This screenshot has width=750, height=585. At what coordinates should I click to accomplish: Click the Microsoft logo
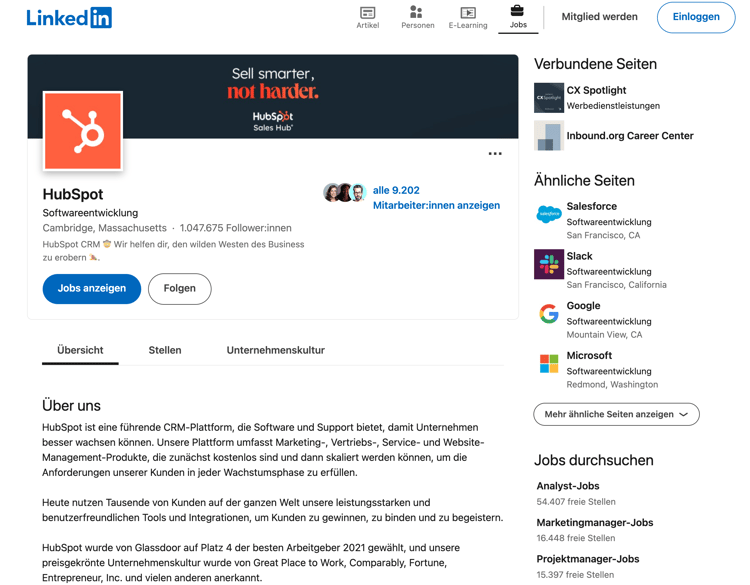tap(549, 364)
